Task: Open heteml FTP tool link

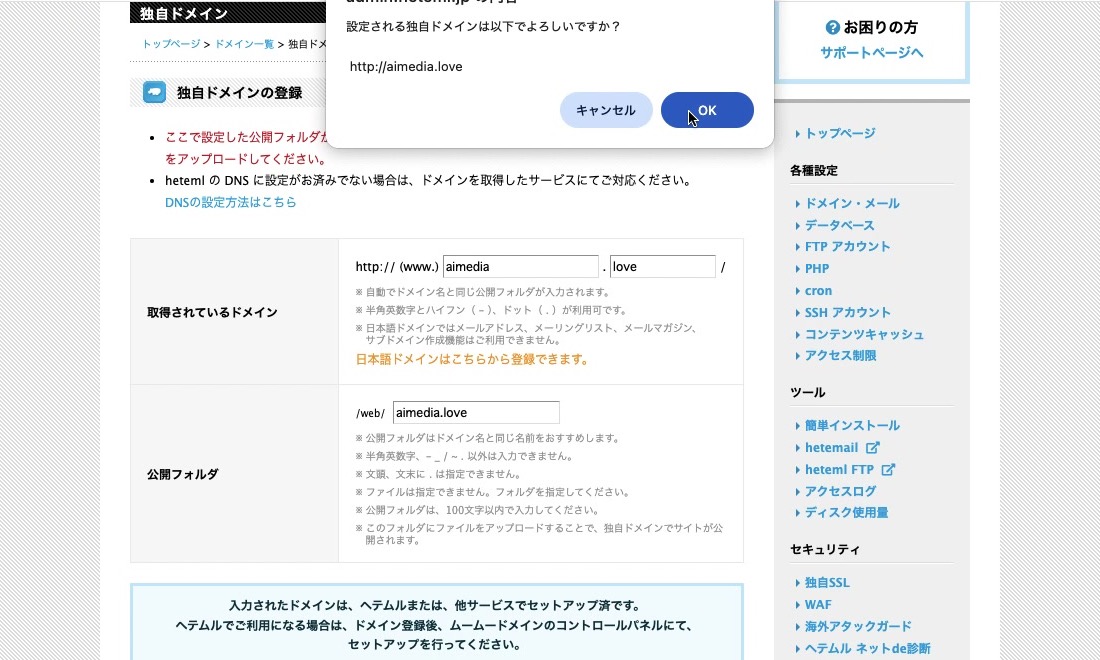Action: click(839, 469)
